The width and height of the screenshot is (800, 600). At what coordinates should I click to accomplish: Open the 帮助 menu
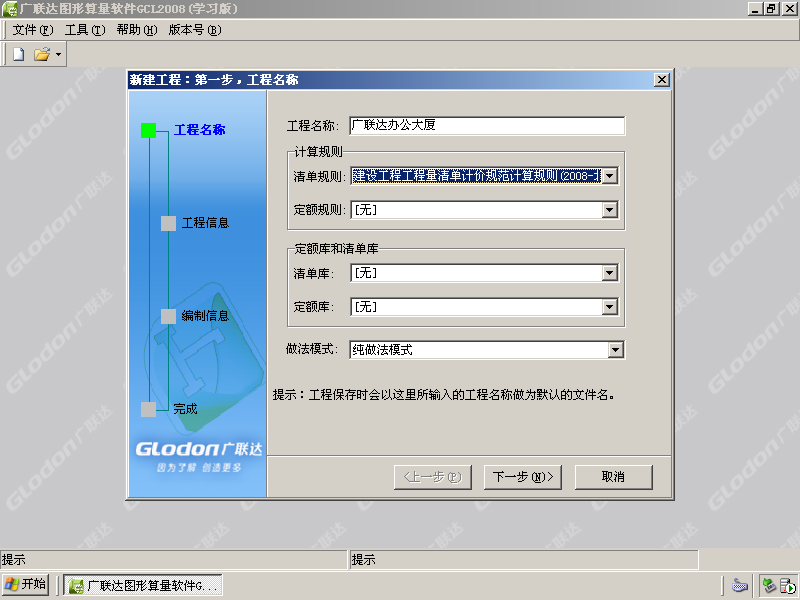[x=137, y=30]
